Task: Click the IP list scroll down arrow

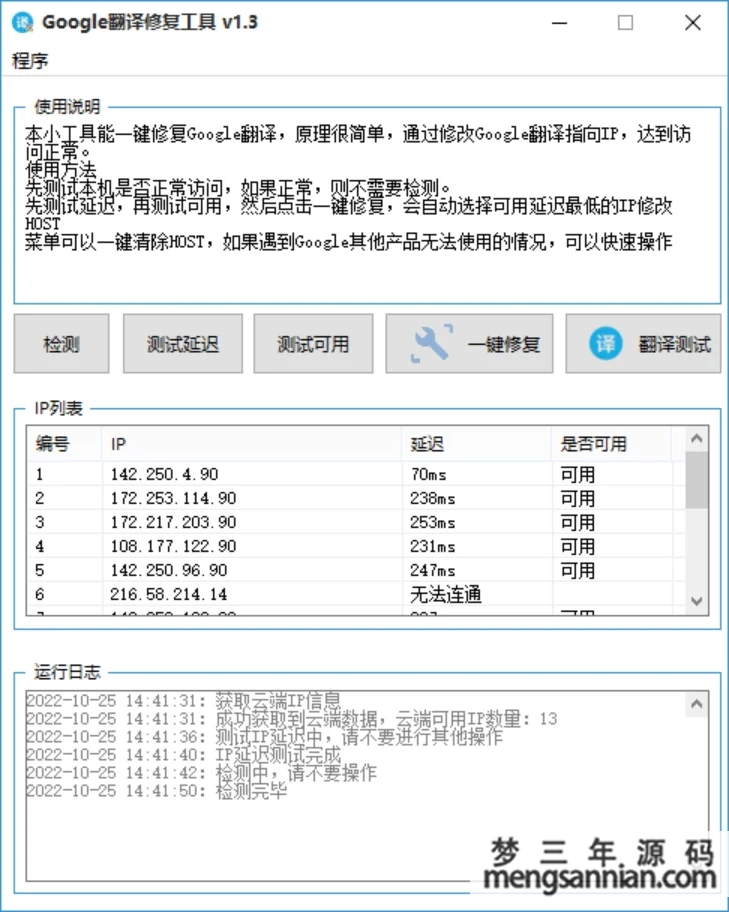Action: tap(696, 601)
